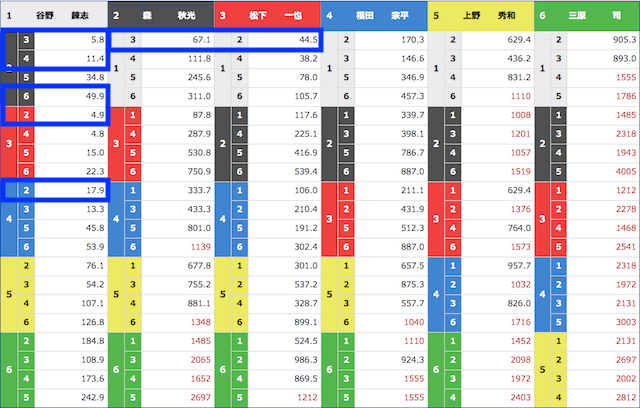
Task: Select boat 5 header 上野 秀和
Action: pyautogui.click(x=480, y=16)
